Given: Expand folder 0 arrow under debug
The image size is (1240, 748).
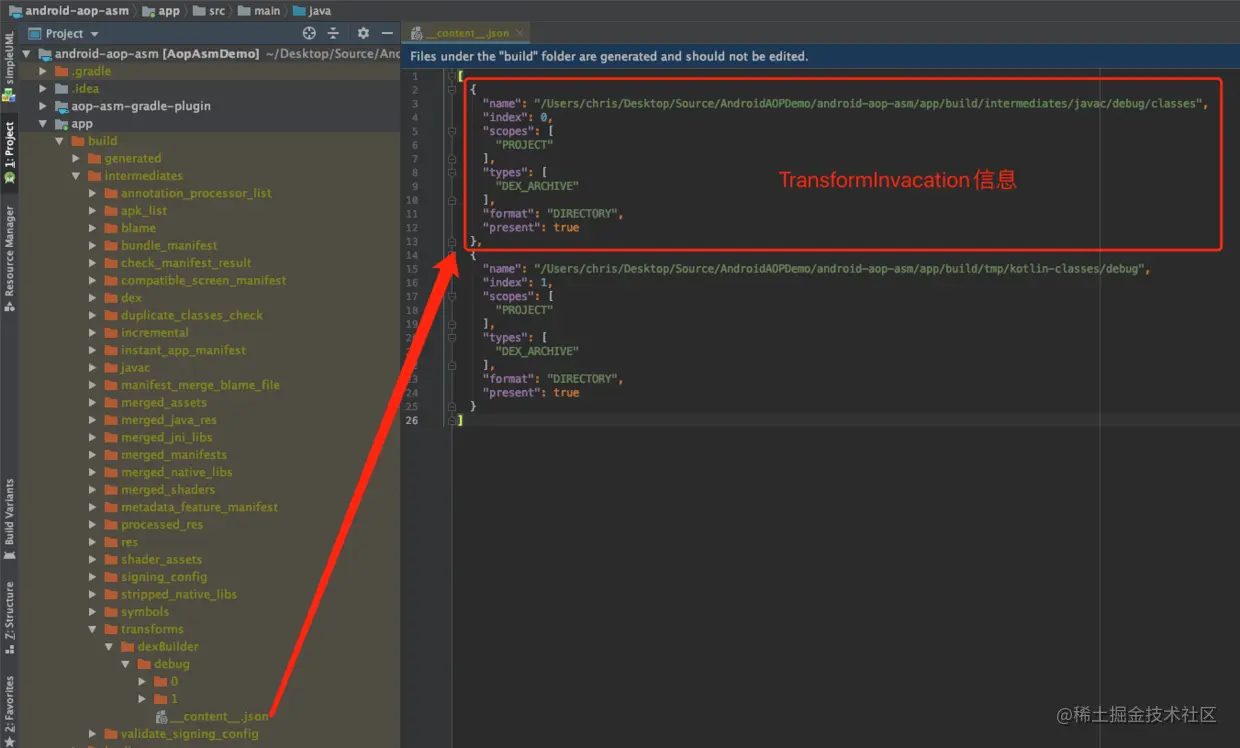Looking at the screenshot, I should (143, 681).
